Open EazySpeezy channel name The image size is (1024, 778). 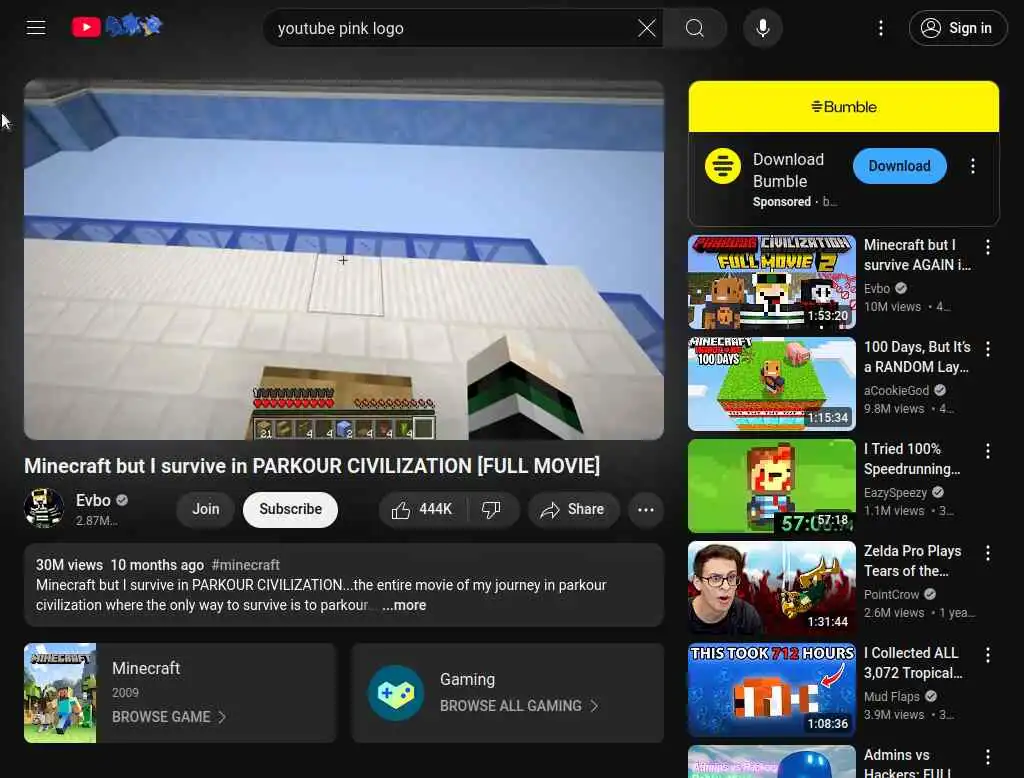coord(895,493)
